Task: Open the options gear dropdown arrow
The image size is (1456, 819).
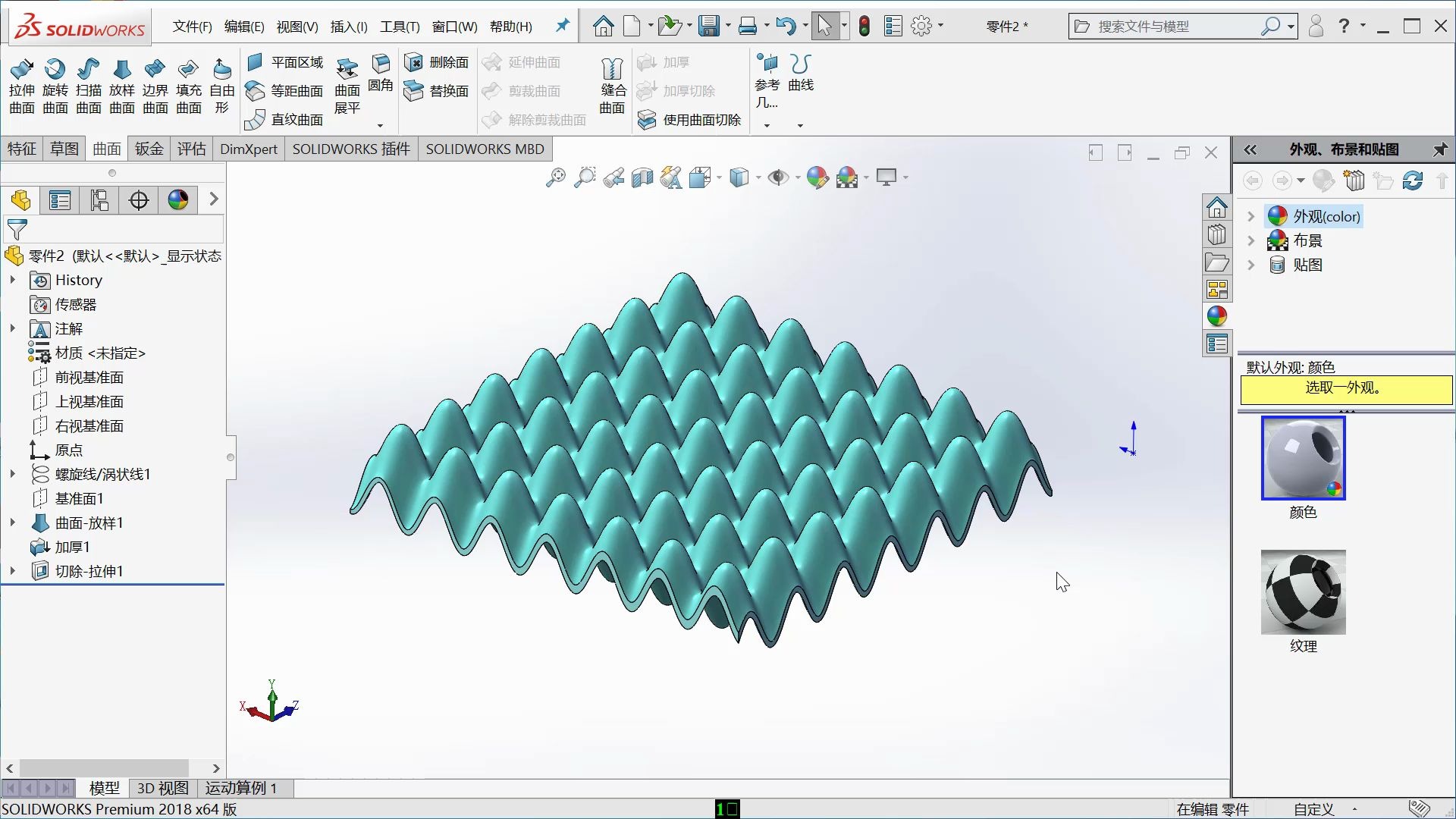Action: (x=941, y=27)
